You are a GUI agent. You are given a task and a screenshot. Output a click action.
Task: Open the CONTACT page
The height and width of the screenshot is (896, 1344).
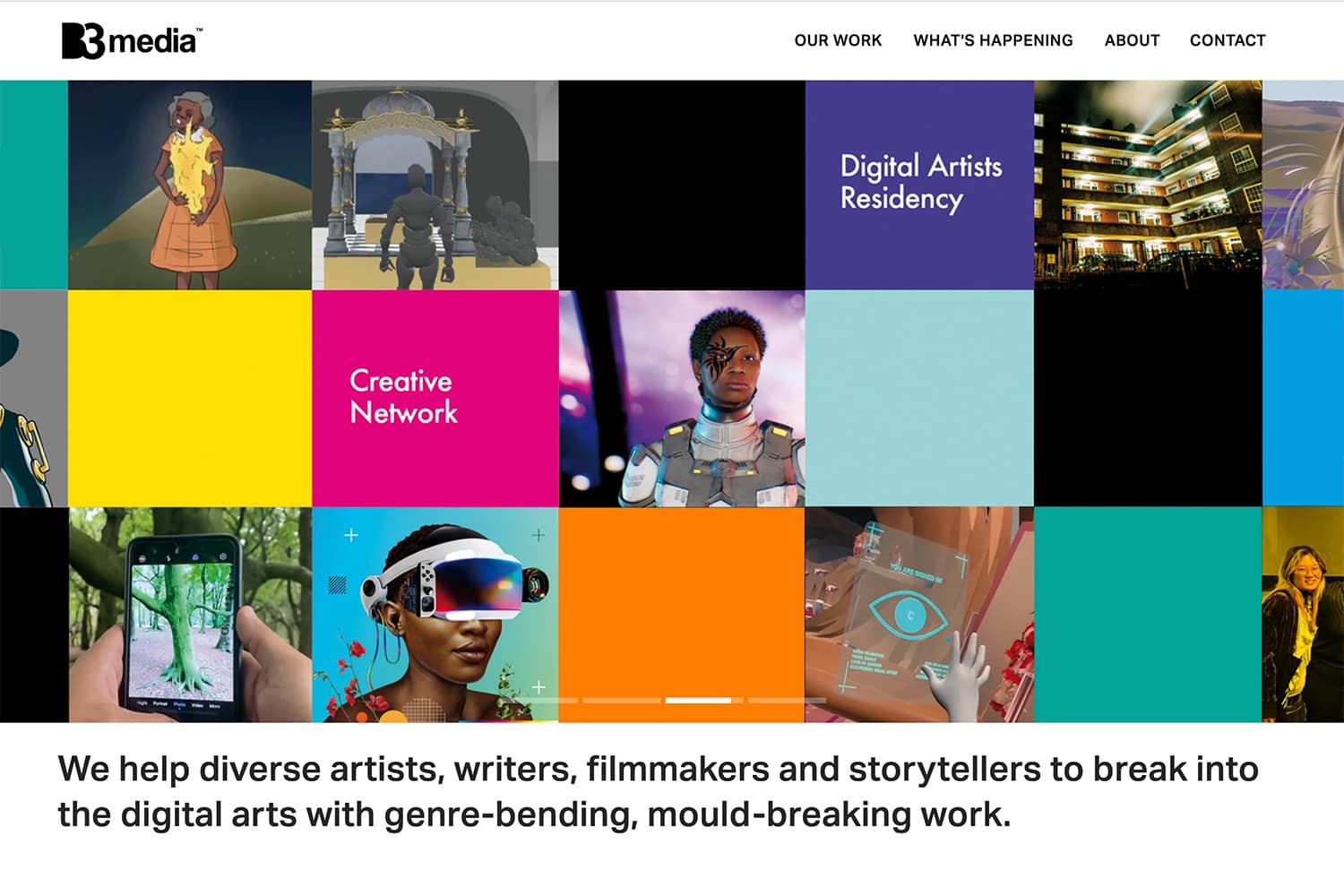tap(1228, 40)
